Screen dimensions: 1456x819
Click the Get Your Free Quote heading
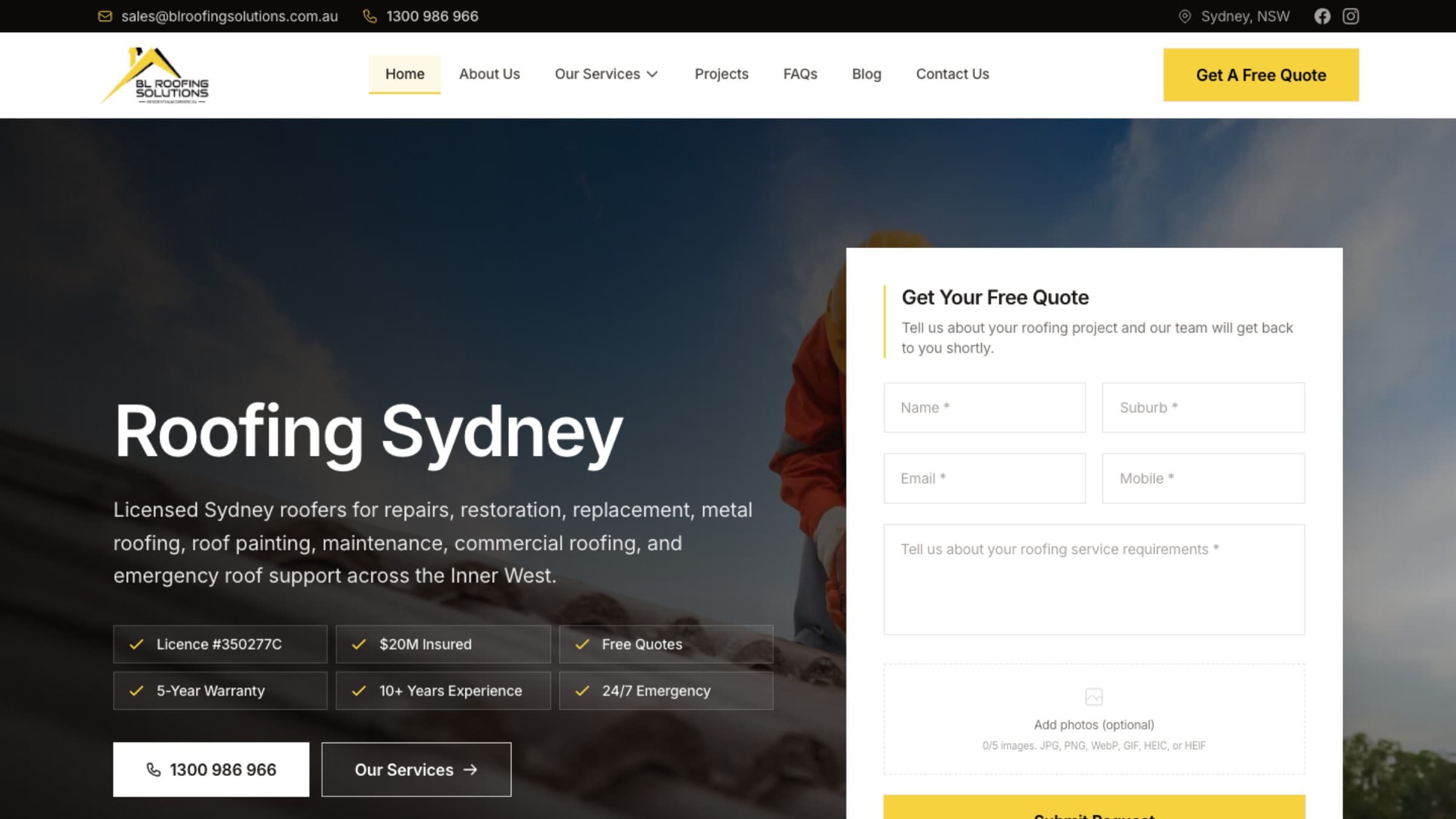pyautogui.click(x=995, y=297)
